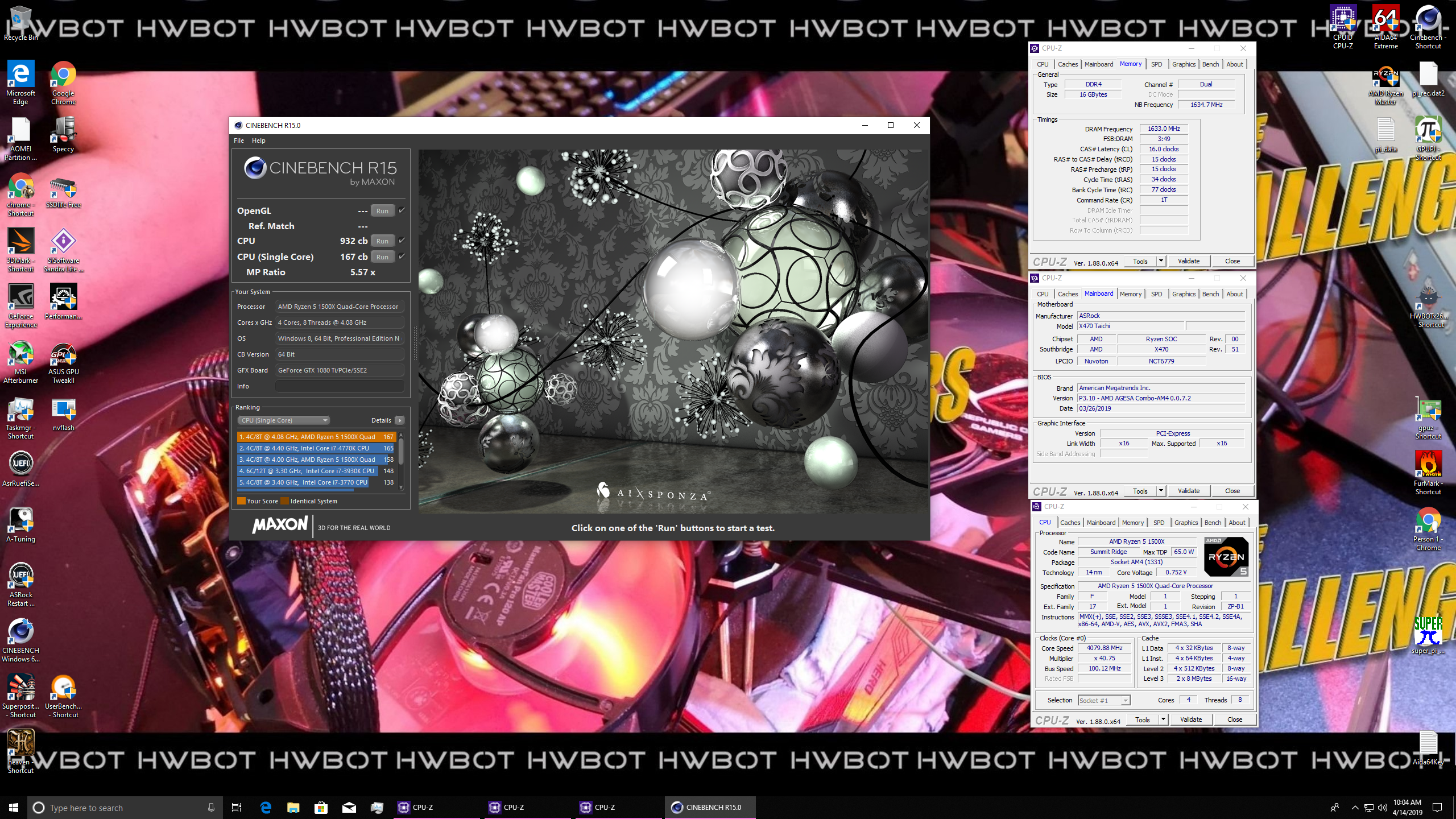This screenshot has height=819, width=1456.
Task: Open AIDA64 Extreme desktop icon
Action: click(x=1385, y=27)
